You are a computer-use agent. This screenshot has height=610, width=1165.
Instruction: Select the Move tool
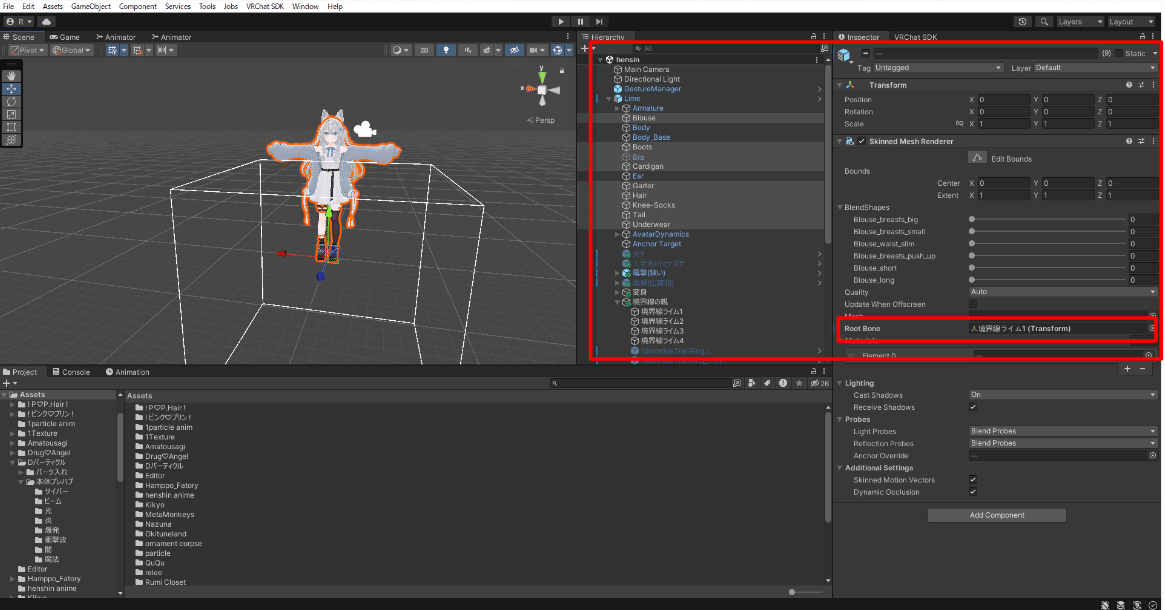[x=11, y=88]
